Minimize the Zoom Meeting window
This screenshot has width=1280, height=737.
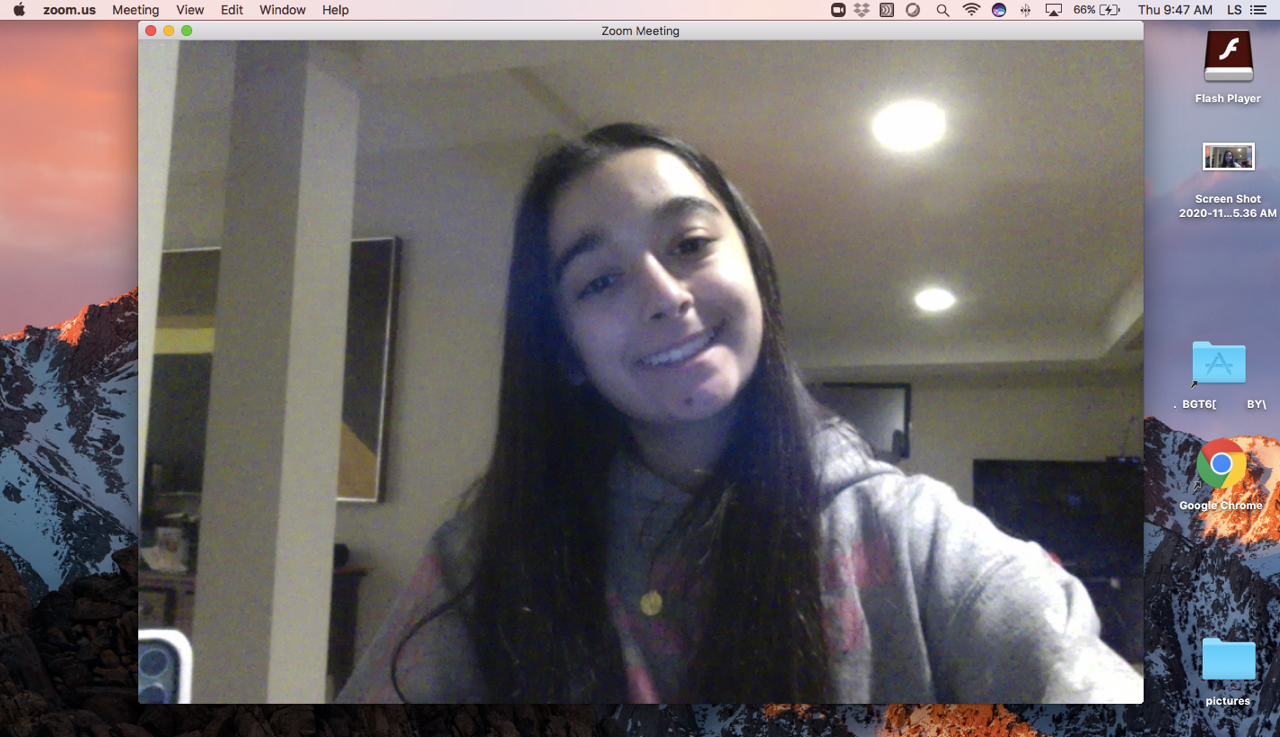[169, 31]
